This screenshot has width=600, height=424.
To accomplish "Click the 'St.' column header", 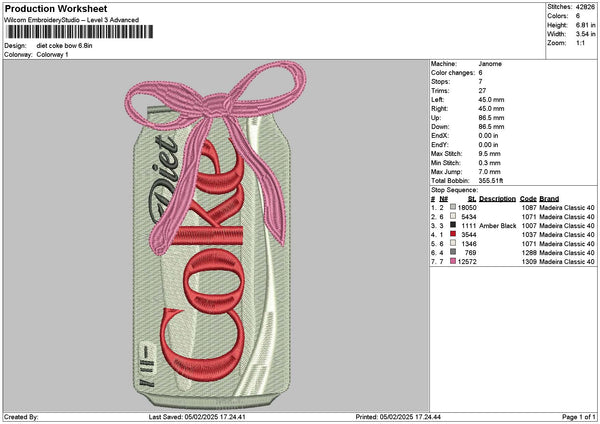I will point(472,199).
